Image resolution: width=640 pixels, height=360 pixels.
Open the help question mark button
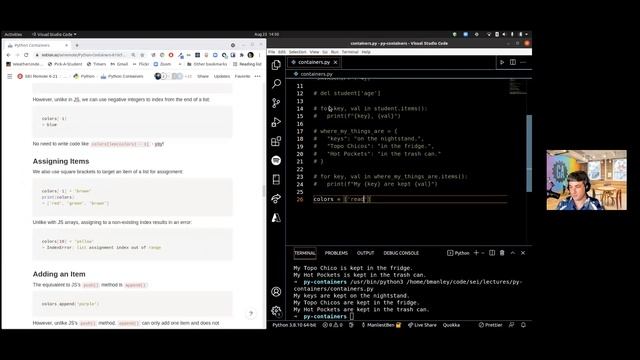tap(251, 313)
